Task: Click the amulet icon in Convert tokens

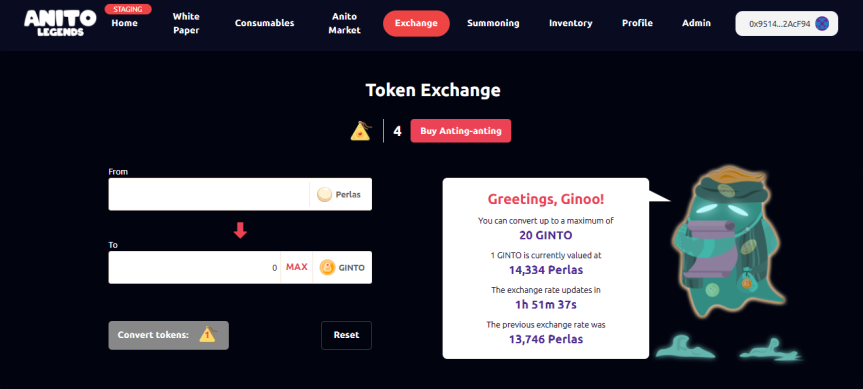Action: click(x=207, y=335)
